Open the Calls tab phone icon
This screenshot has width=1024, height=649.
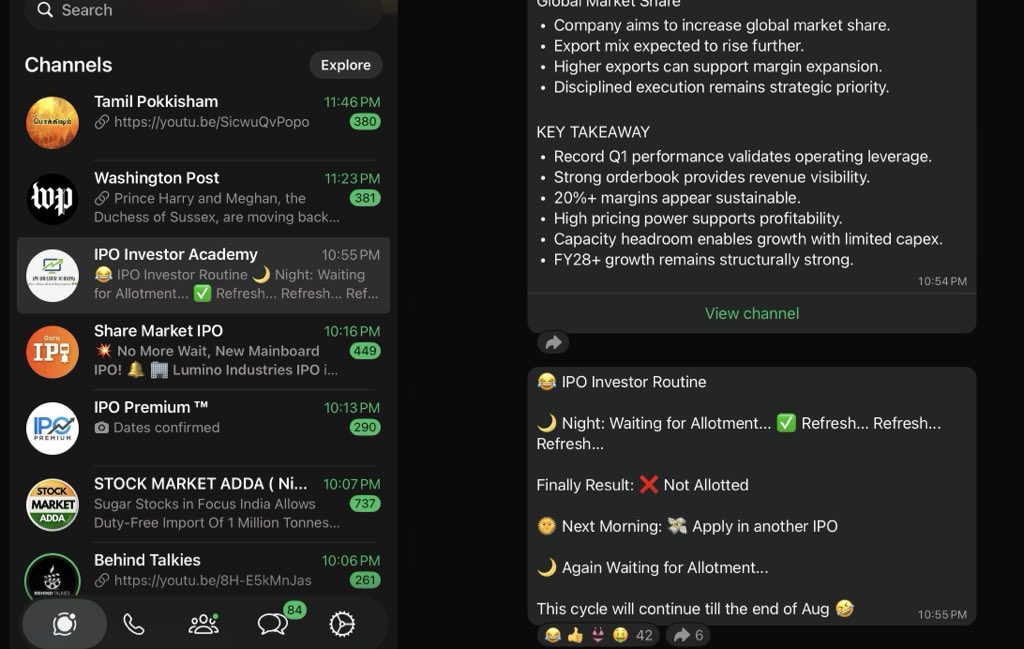(134, 625)
